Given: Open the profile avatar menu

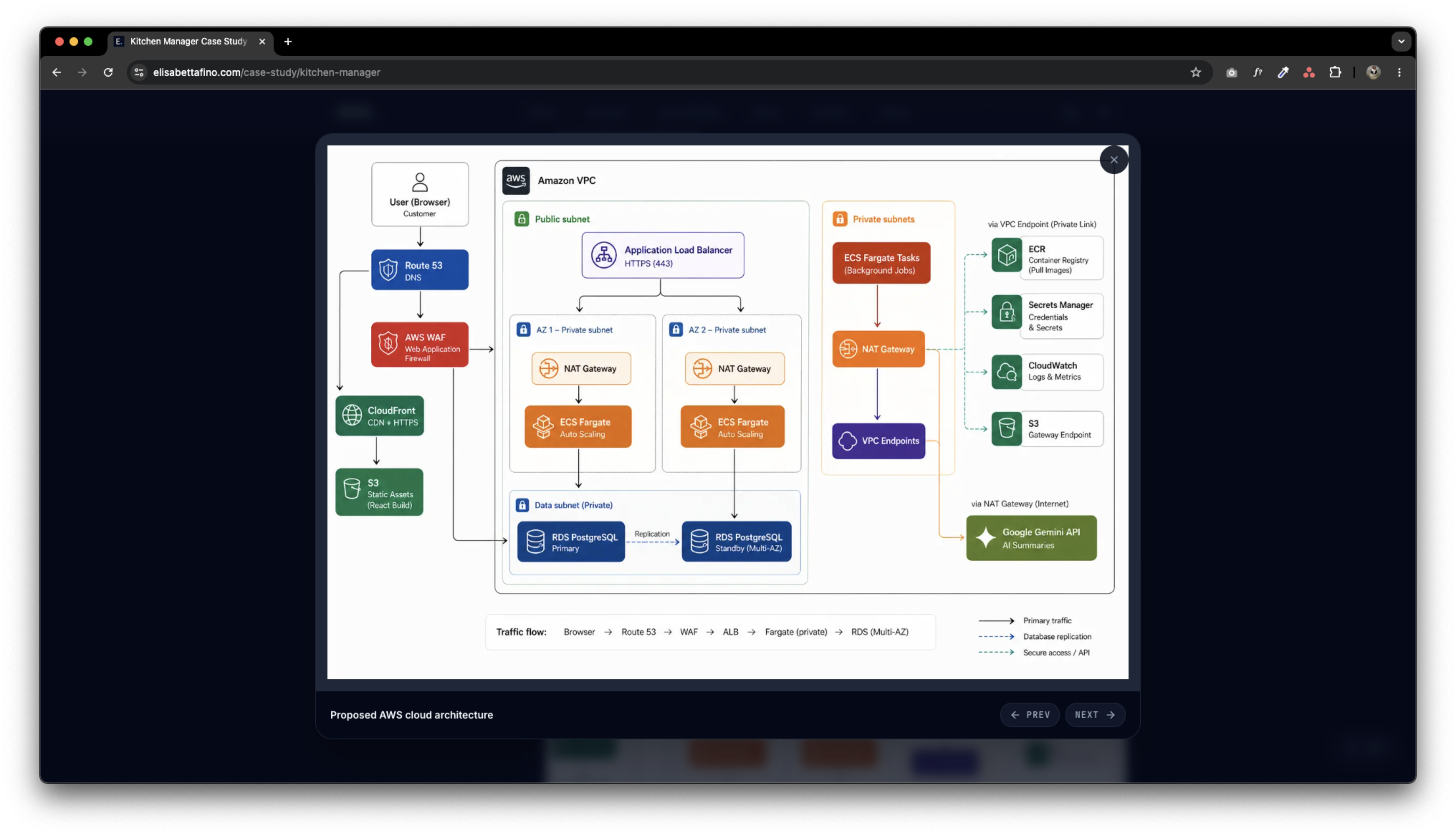Looking at the screenshot, I should coord(1373,72).
